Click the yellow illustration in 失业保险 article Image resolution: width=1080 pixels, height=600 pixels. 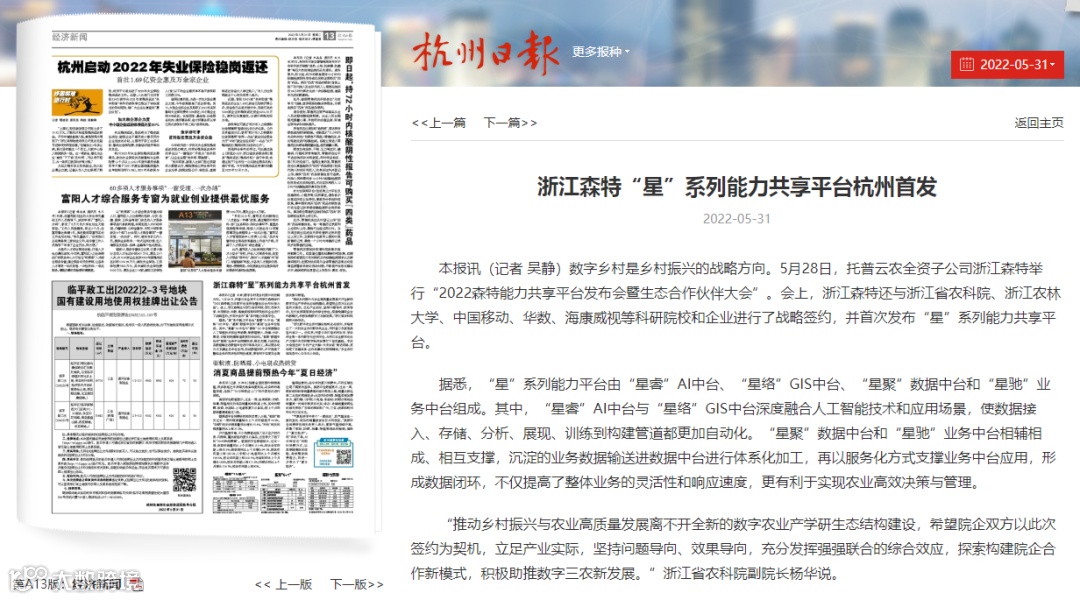pos(77,103)
